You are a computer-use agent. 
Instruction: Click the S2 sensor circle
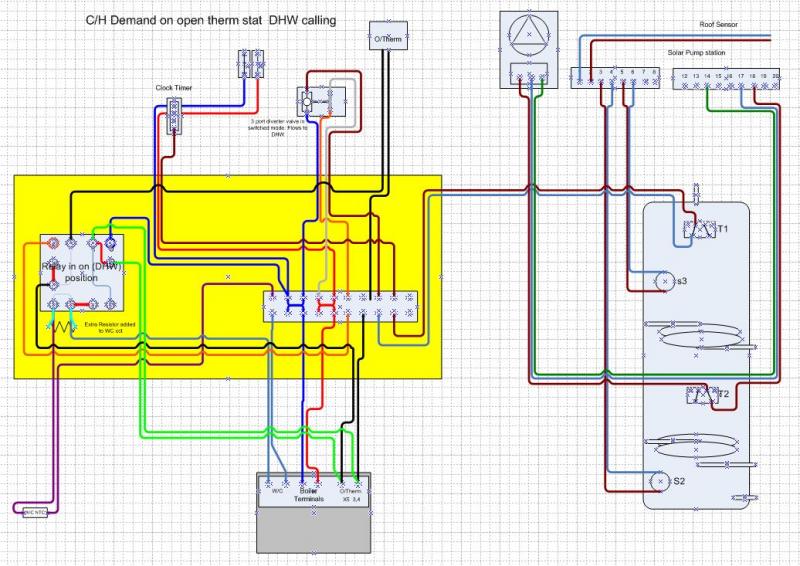[x=658, y=482]
